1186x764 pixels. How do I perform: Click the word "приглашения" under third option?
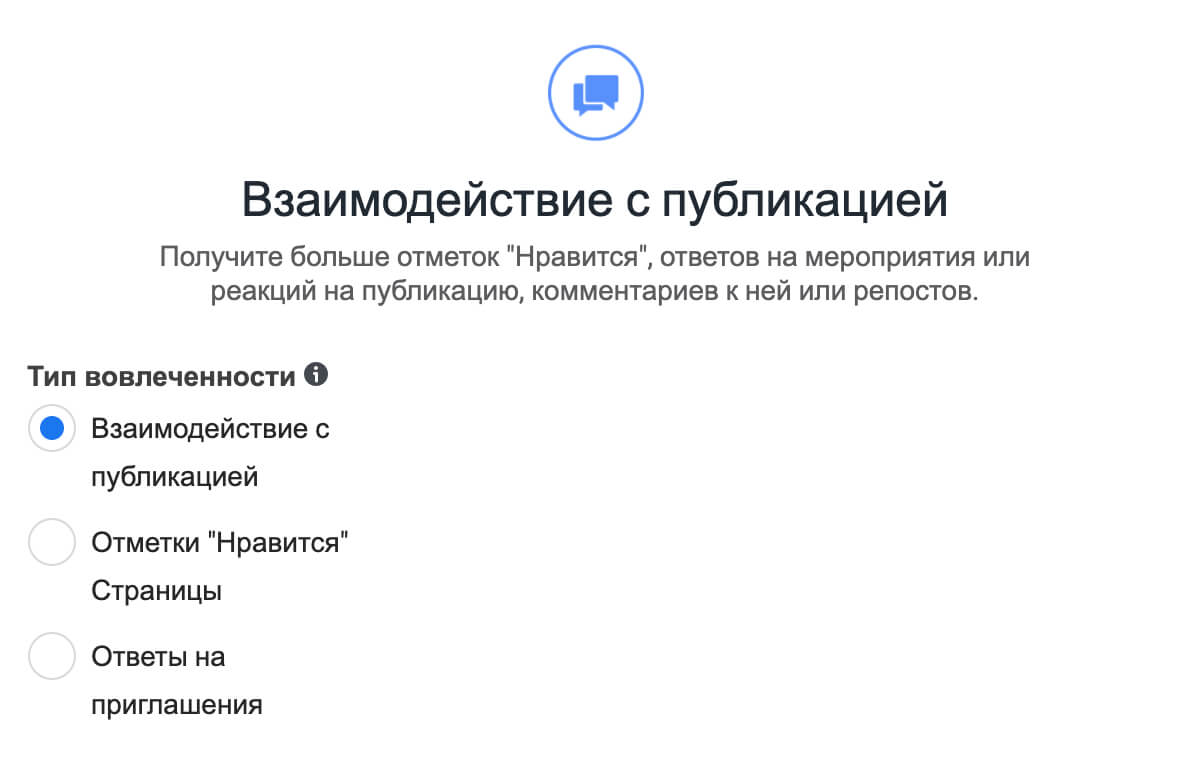177,705
